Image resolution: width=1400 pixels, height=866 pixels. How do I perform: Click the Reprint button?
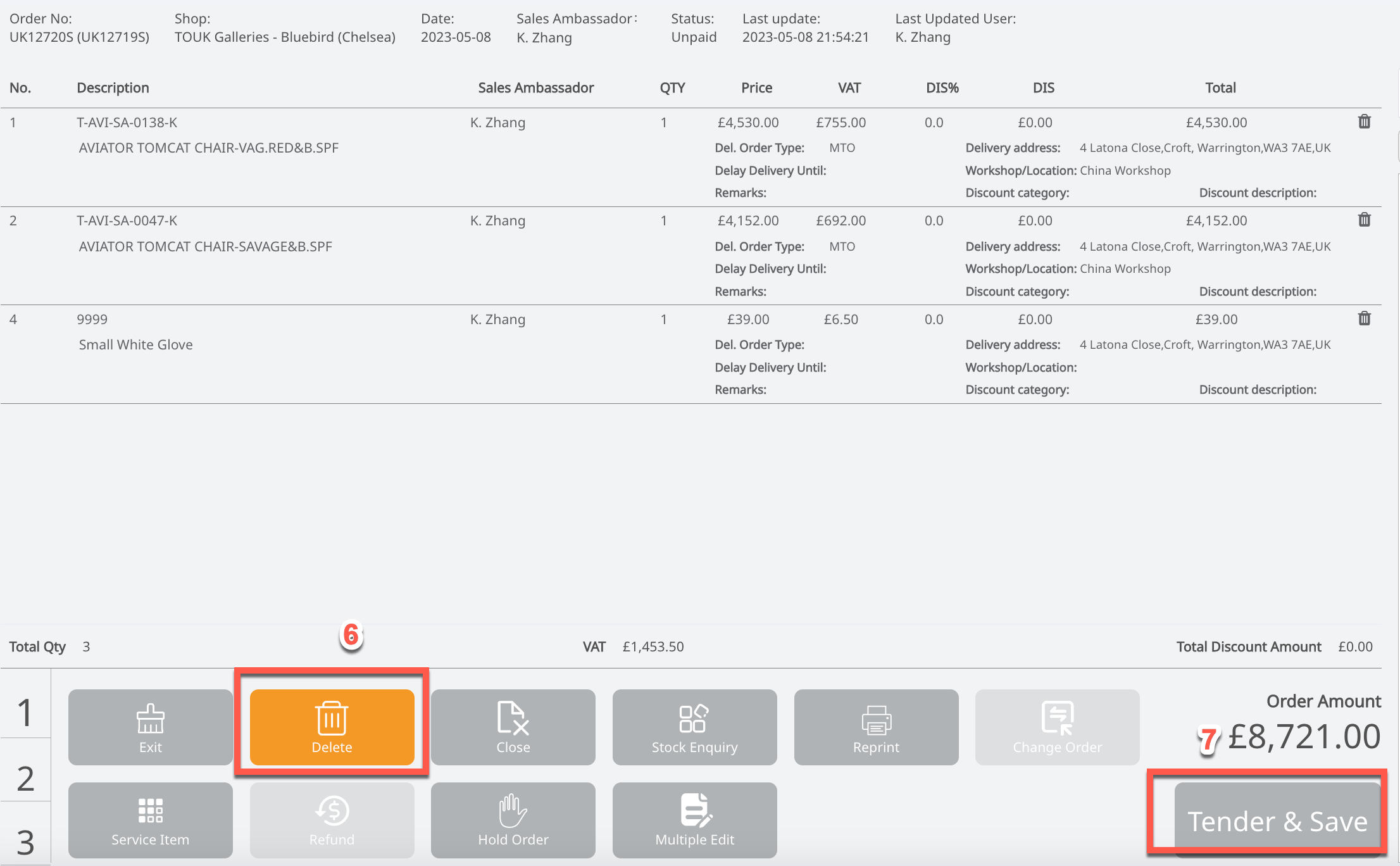(876, 727)
